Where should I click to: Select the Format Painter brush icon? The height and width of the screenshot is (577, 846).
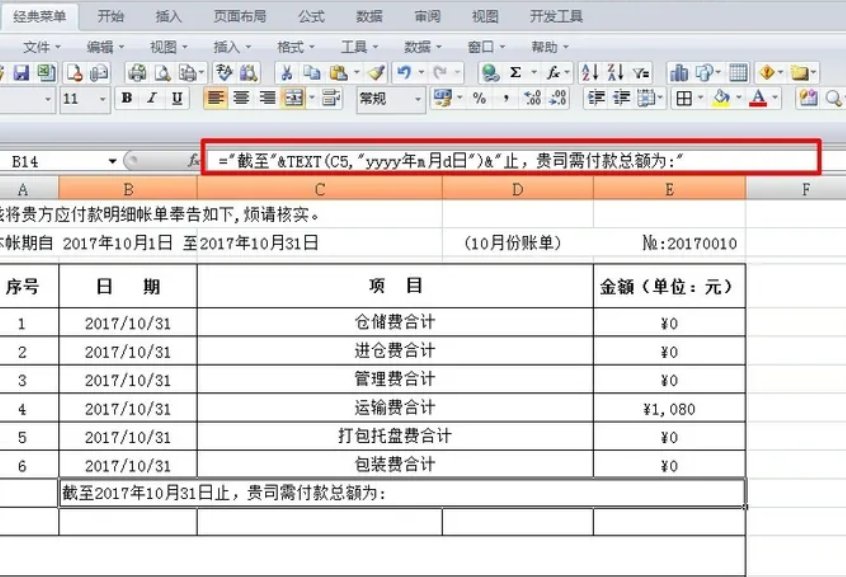tap(376, 72)
